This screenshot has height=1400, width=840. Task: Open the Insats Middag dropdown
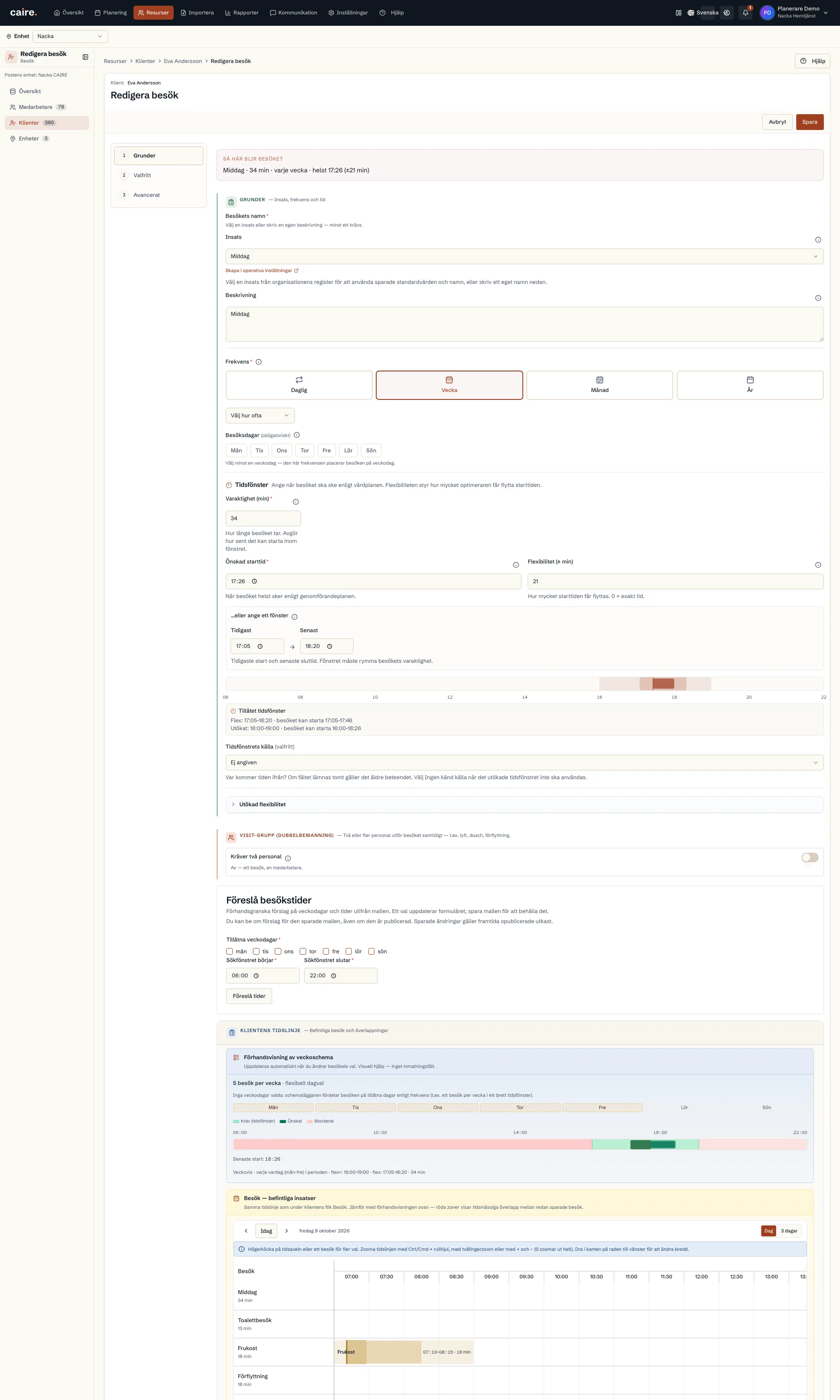point(524,256)
